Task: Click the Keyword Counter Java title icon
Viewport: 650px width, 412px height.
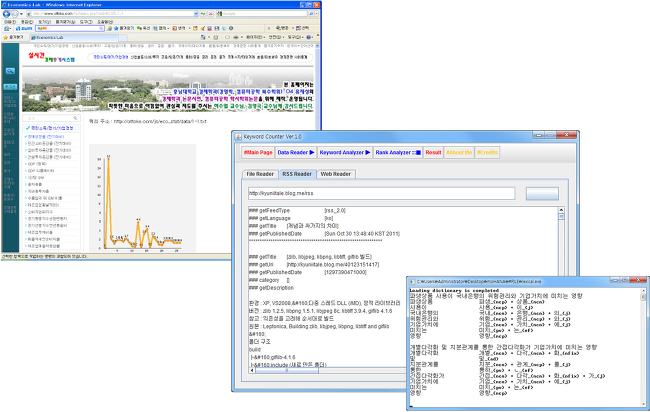Action: click(238, 136)
